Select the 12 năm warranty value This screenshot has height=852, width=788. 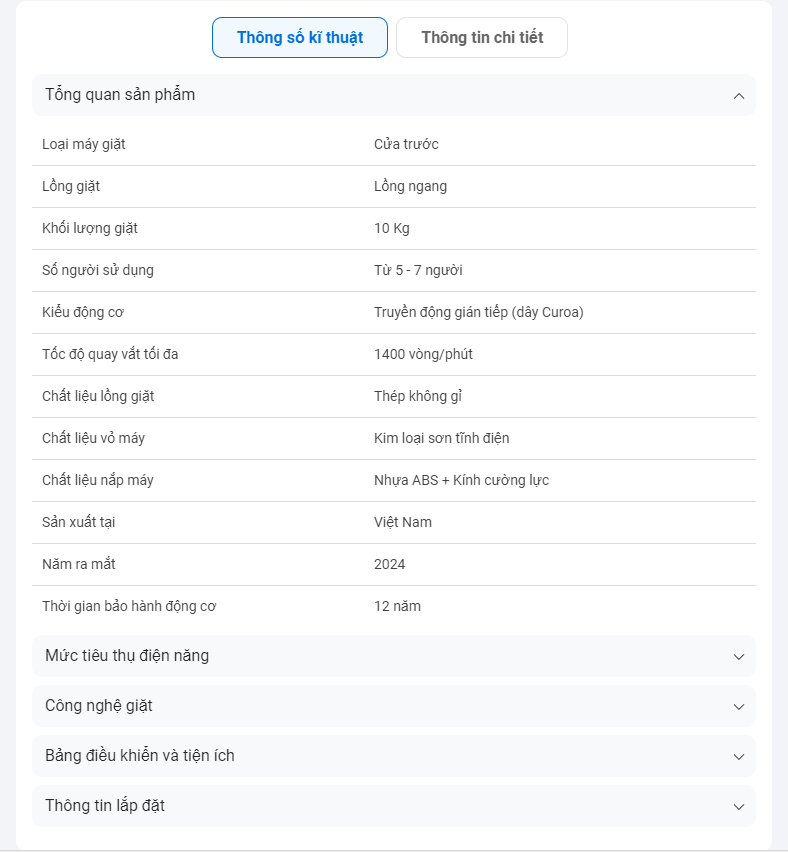(397, 606)
